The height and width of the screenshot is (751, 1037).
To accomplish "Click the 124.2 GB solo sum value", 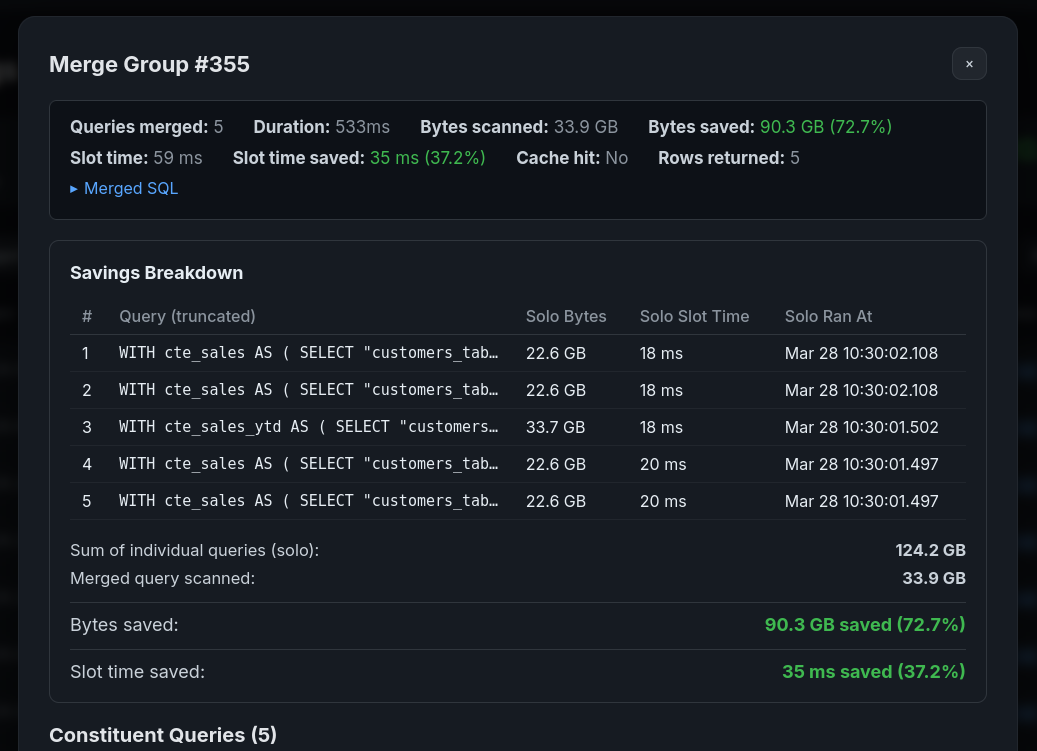I will tap(930, 550).
